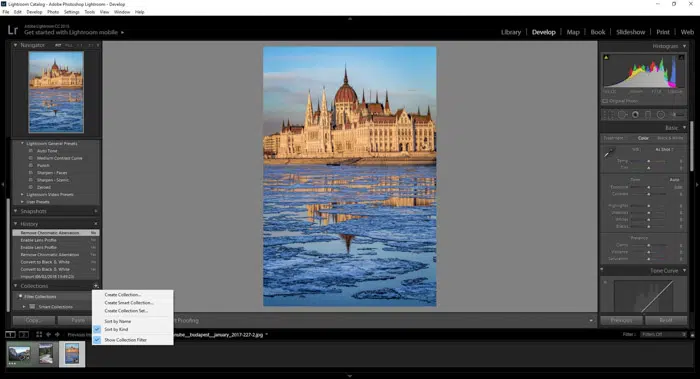
Task: Open second window display button 2
Action: coord(24,334)
